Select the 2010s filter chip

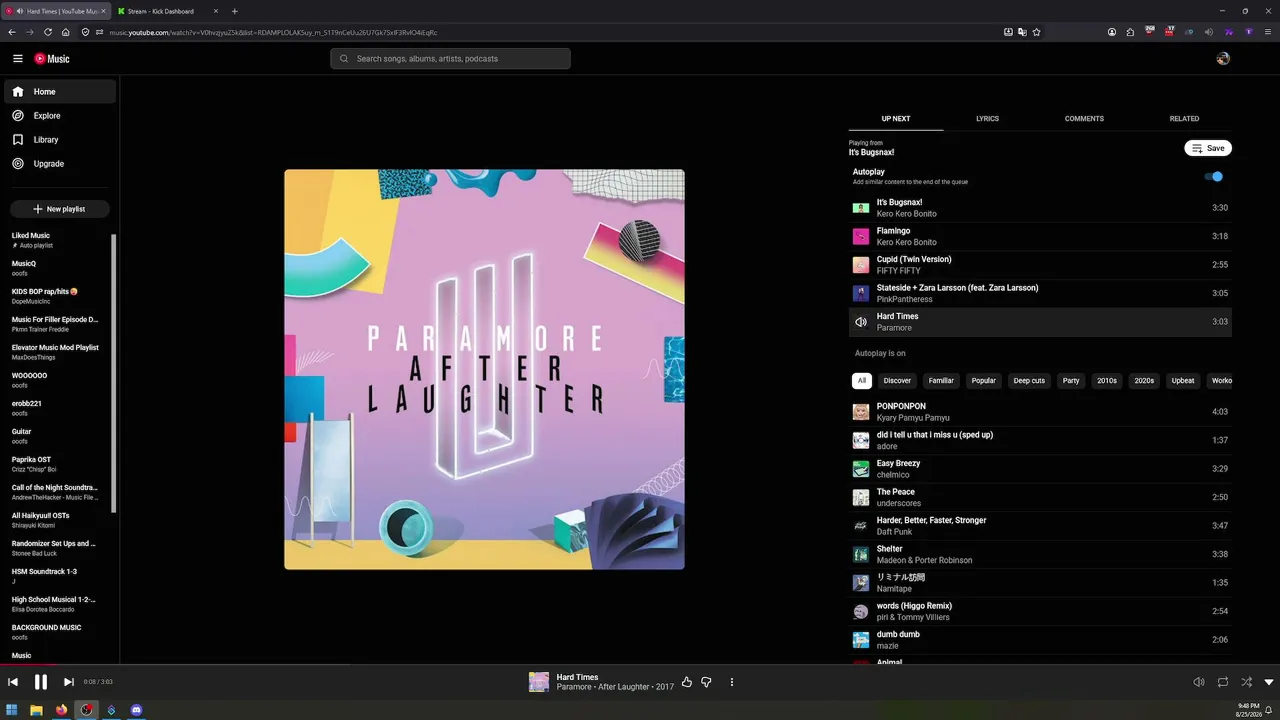pyautogui.click(x=1107, y=381)
